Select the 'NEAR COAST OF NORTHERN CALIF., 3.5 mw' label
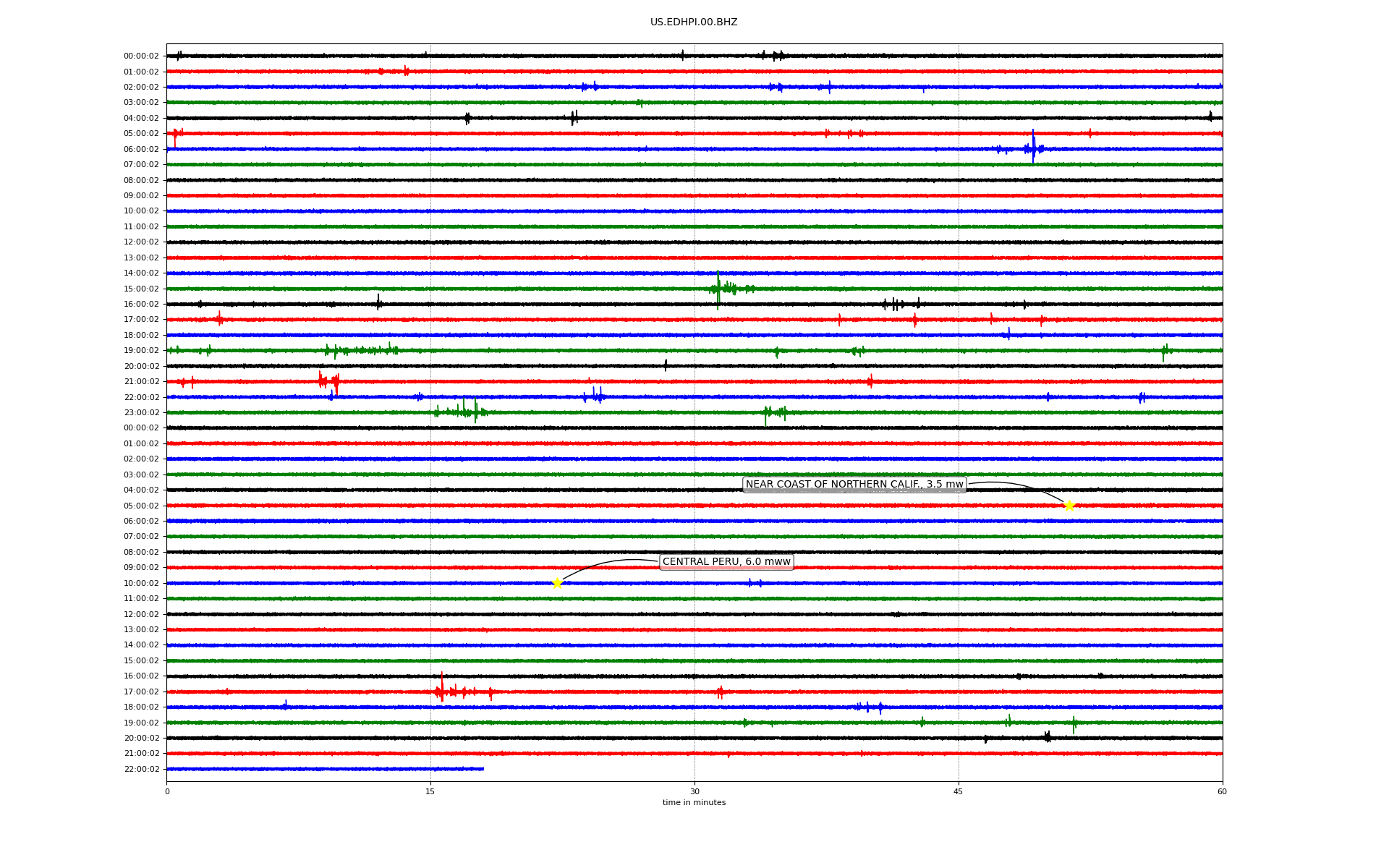Image resolution: width=1389 pixels, height=868 pixels. pyautogui.click(x=854, y=485)
